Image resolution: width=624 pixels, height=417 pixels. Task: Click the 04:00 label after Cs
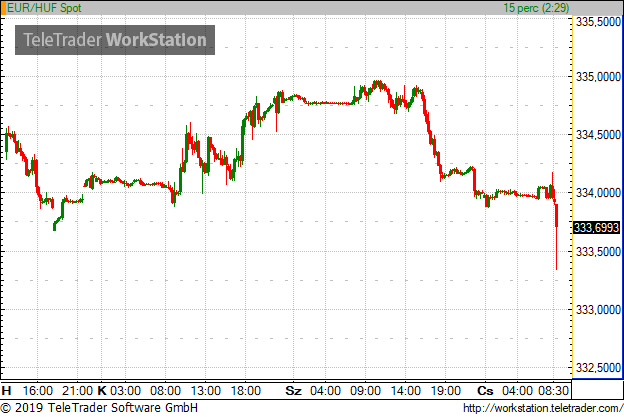pyautogui.click(x=517, y=391)
